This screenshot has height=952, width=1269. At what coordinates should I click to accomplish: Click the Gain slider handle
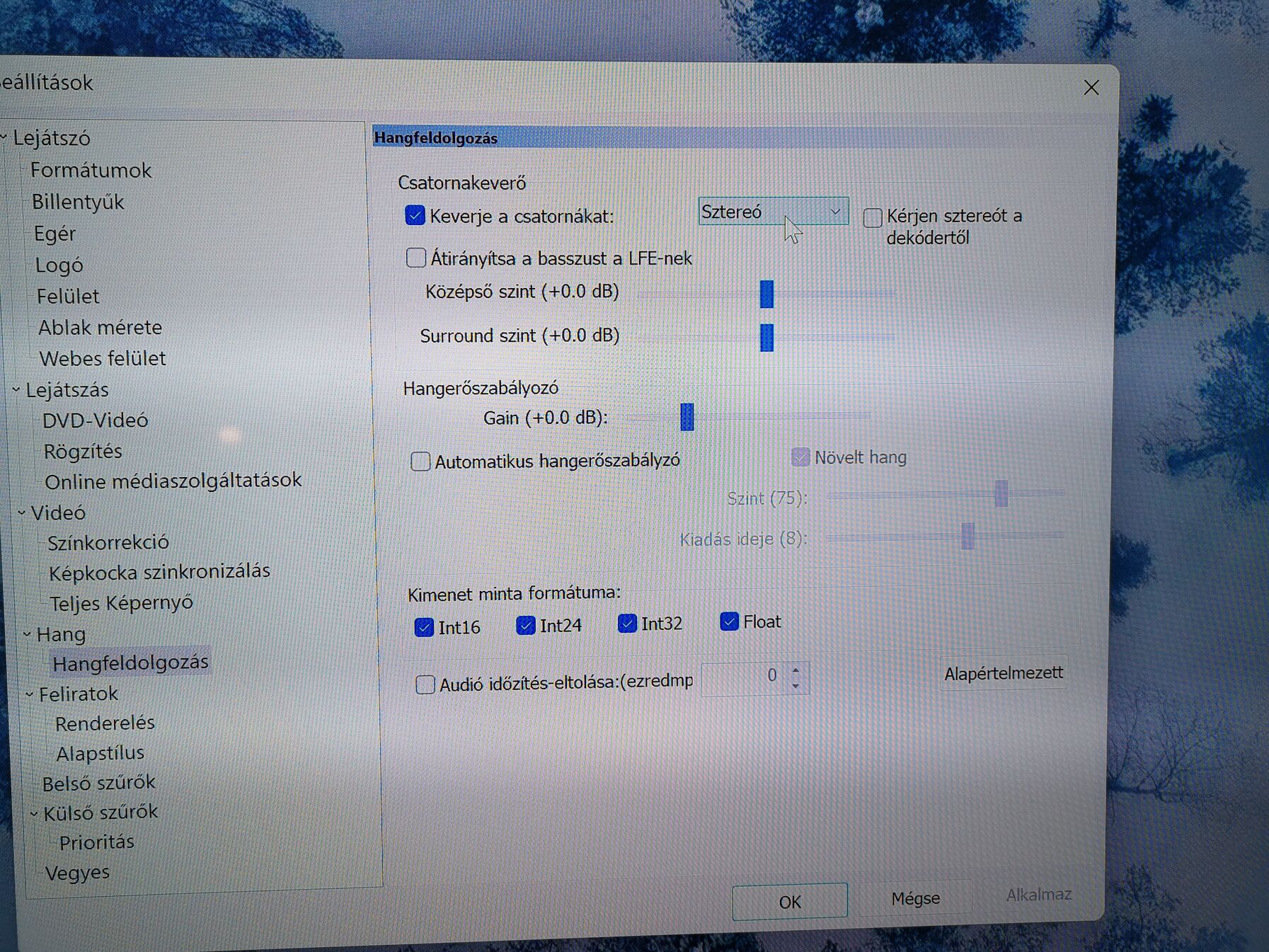point(687,417)
